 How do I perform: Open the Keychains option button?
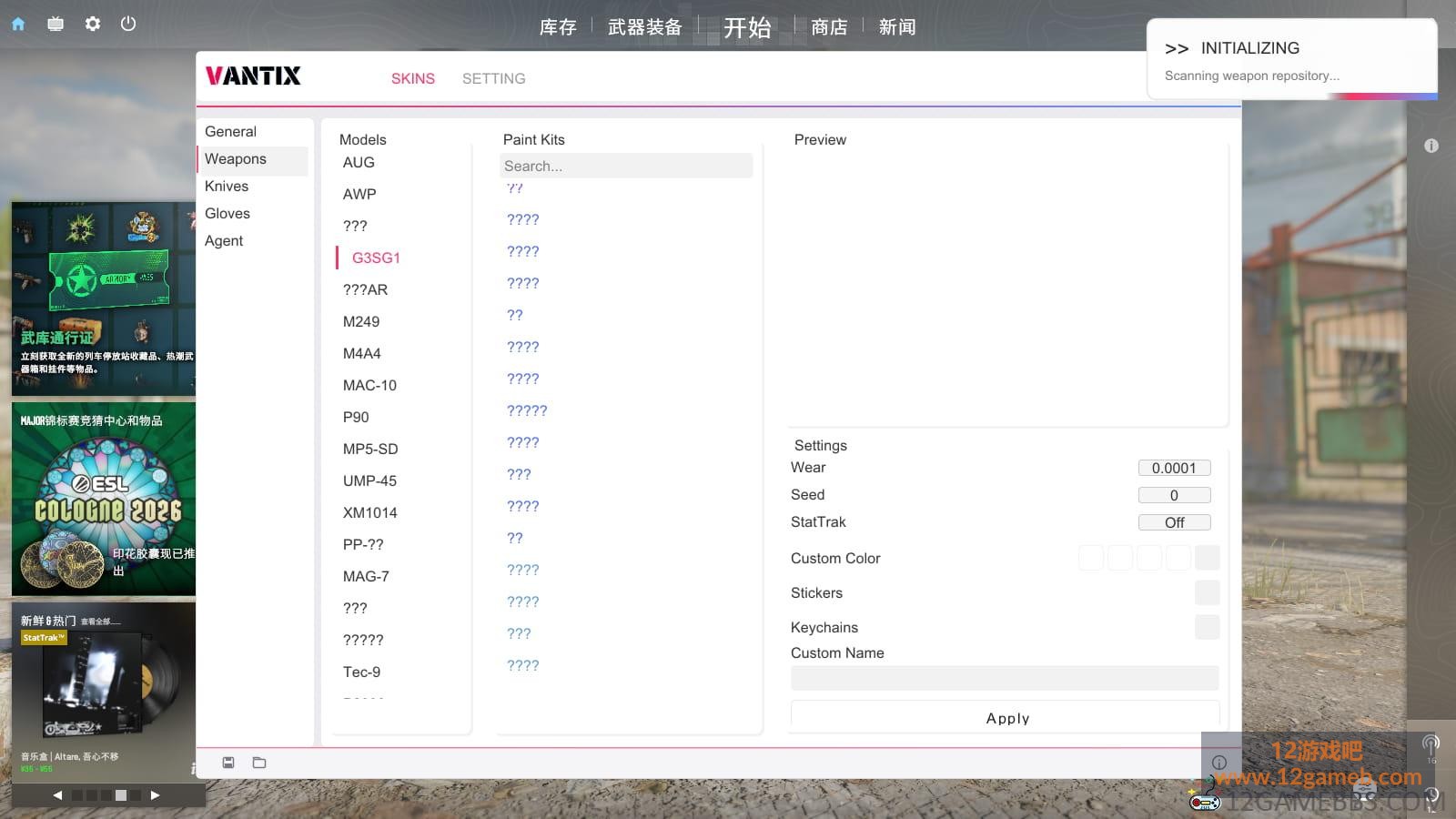pos(1208,627)
